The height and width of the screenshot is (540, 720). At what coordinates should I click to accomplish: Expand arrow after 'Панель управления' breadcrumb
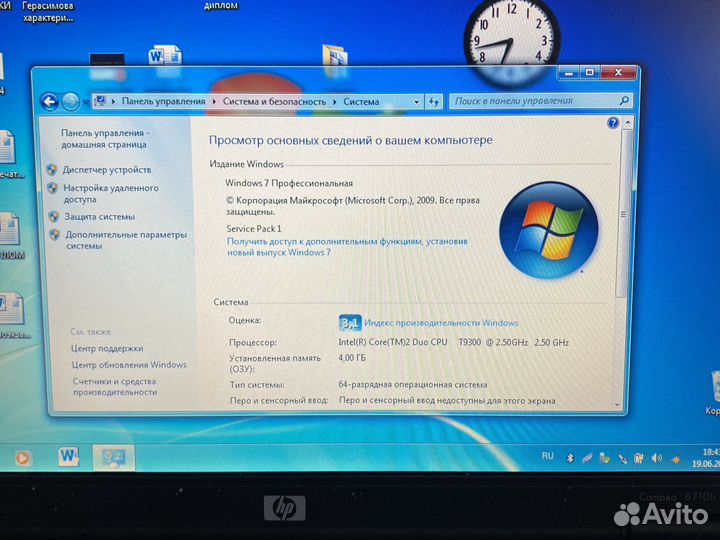(x=214, y=101)
